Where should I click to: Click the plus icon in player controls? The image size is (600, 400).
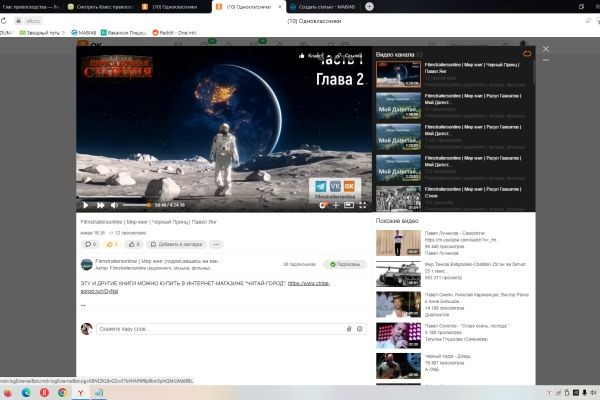coord(336,206)
